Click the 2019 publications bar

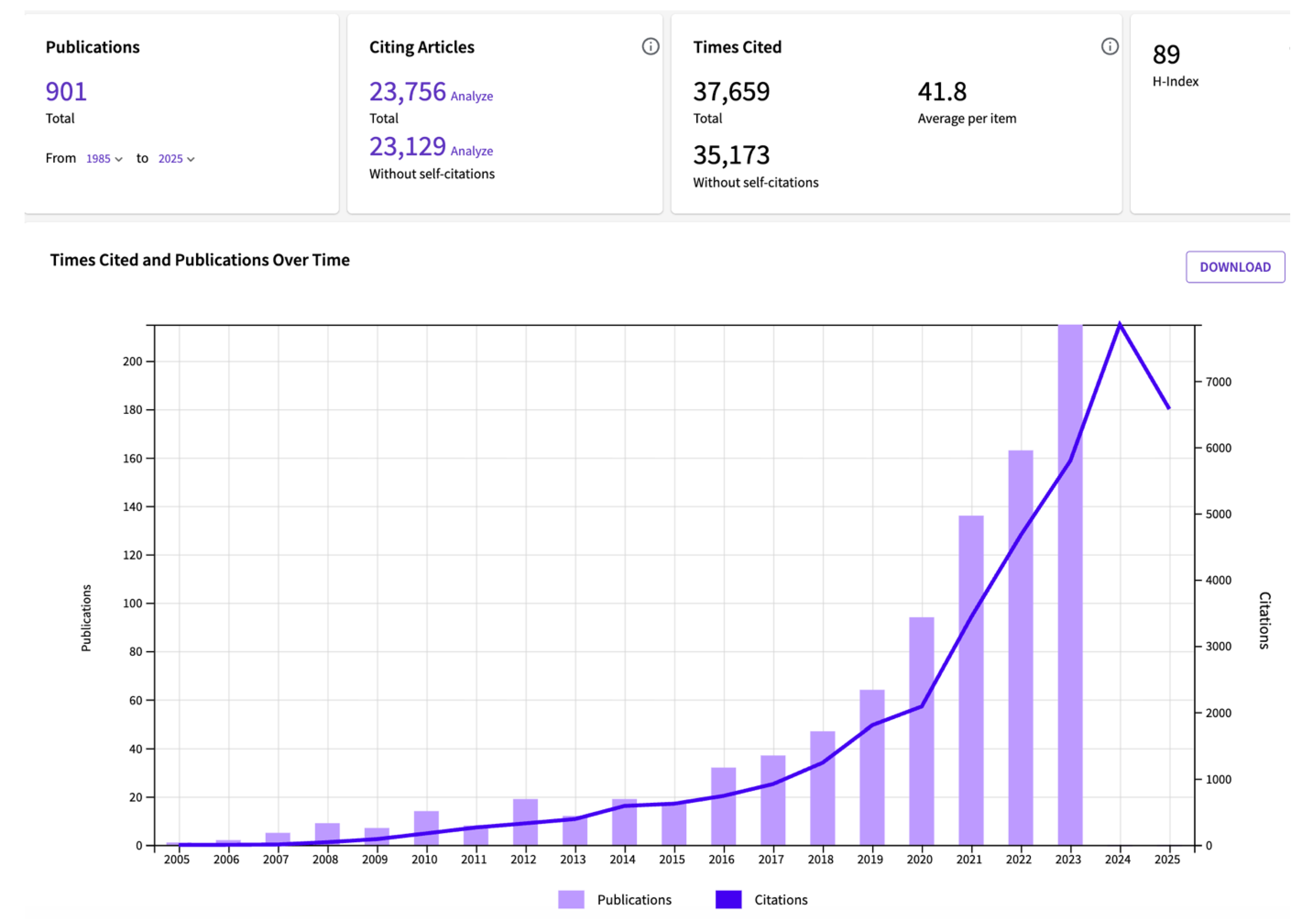point(872,785)
